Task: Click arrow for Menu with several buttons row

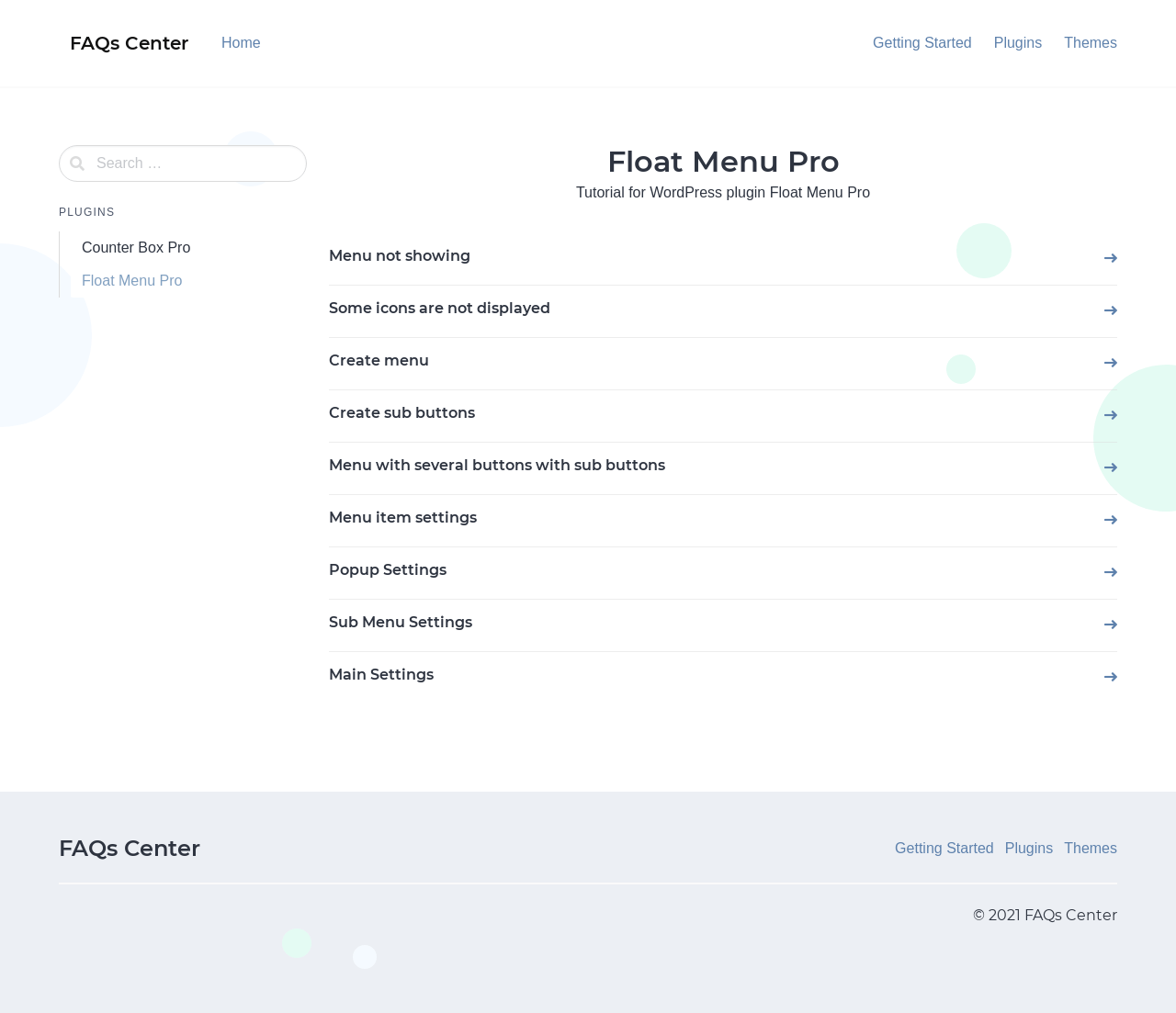Action: point(1111,467)
